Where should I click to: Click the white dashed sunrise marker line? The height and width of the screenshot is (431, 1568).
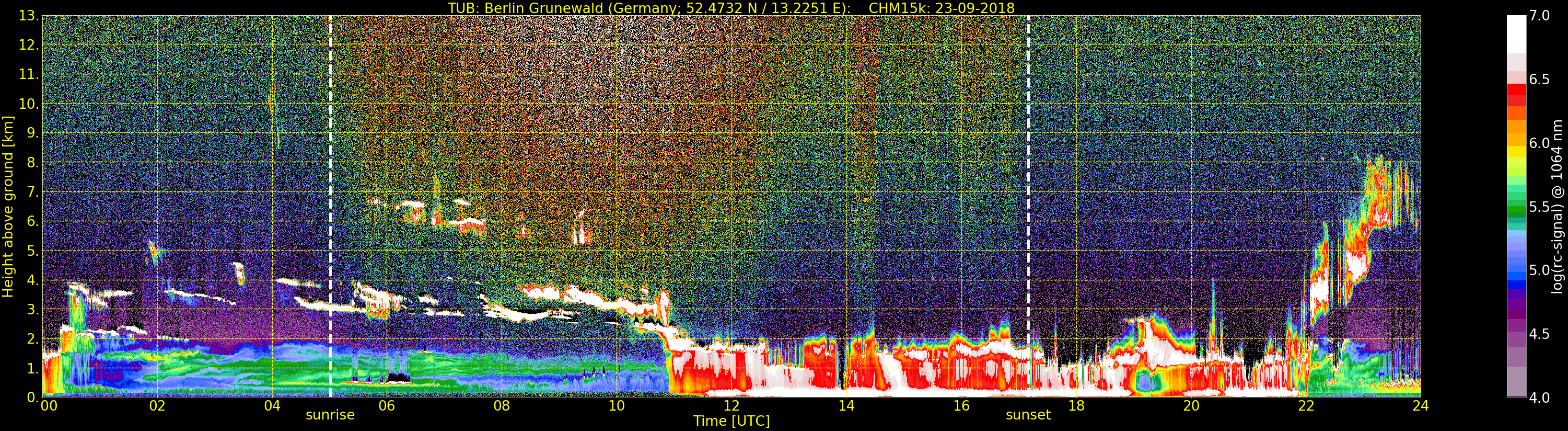coord(331,206)
